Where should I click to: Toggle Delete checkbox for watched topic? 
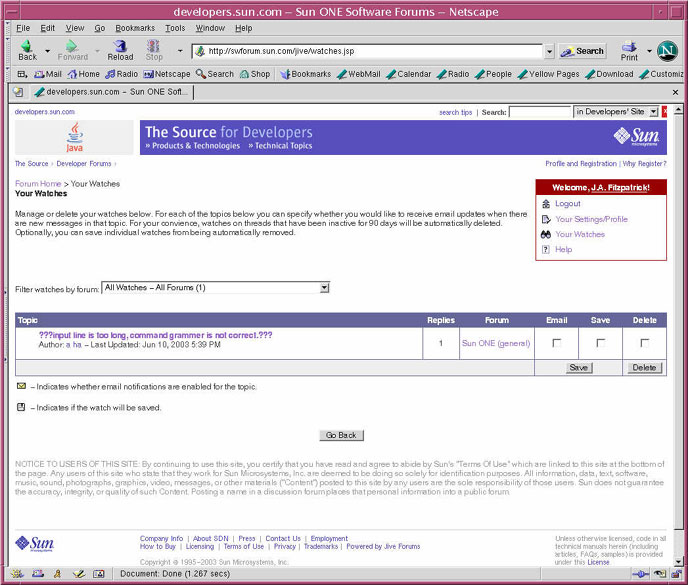coord(644,343)
